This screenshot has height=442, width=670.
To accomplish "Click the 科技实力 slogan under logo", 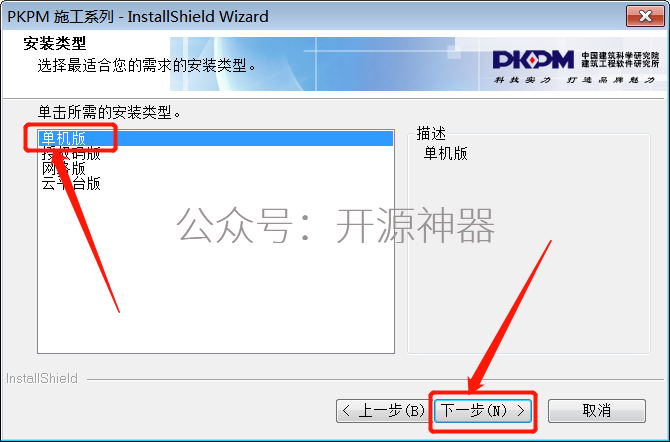I will point(523,80).
